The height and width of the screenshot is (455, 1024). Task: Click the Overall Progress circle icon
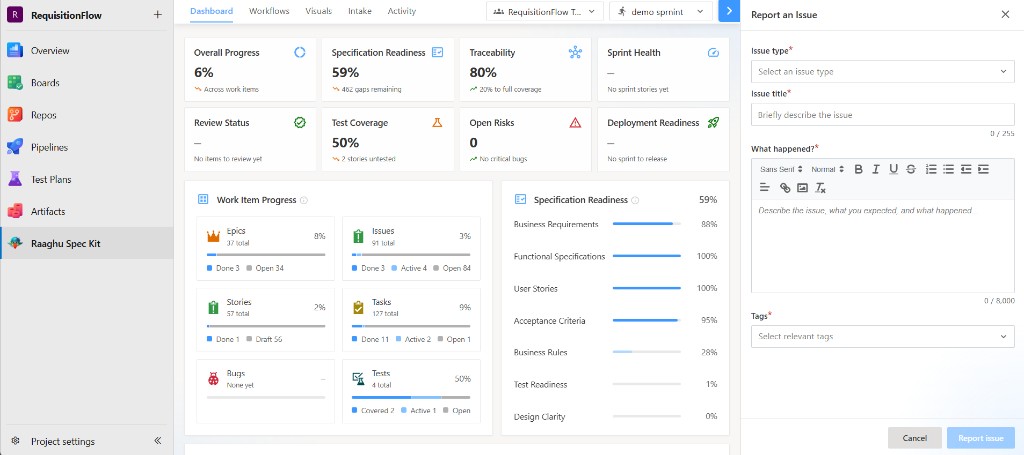[x=300, y=53]
